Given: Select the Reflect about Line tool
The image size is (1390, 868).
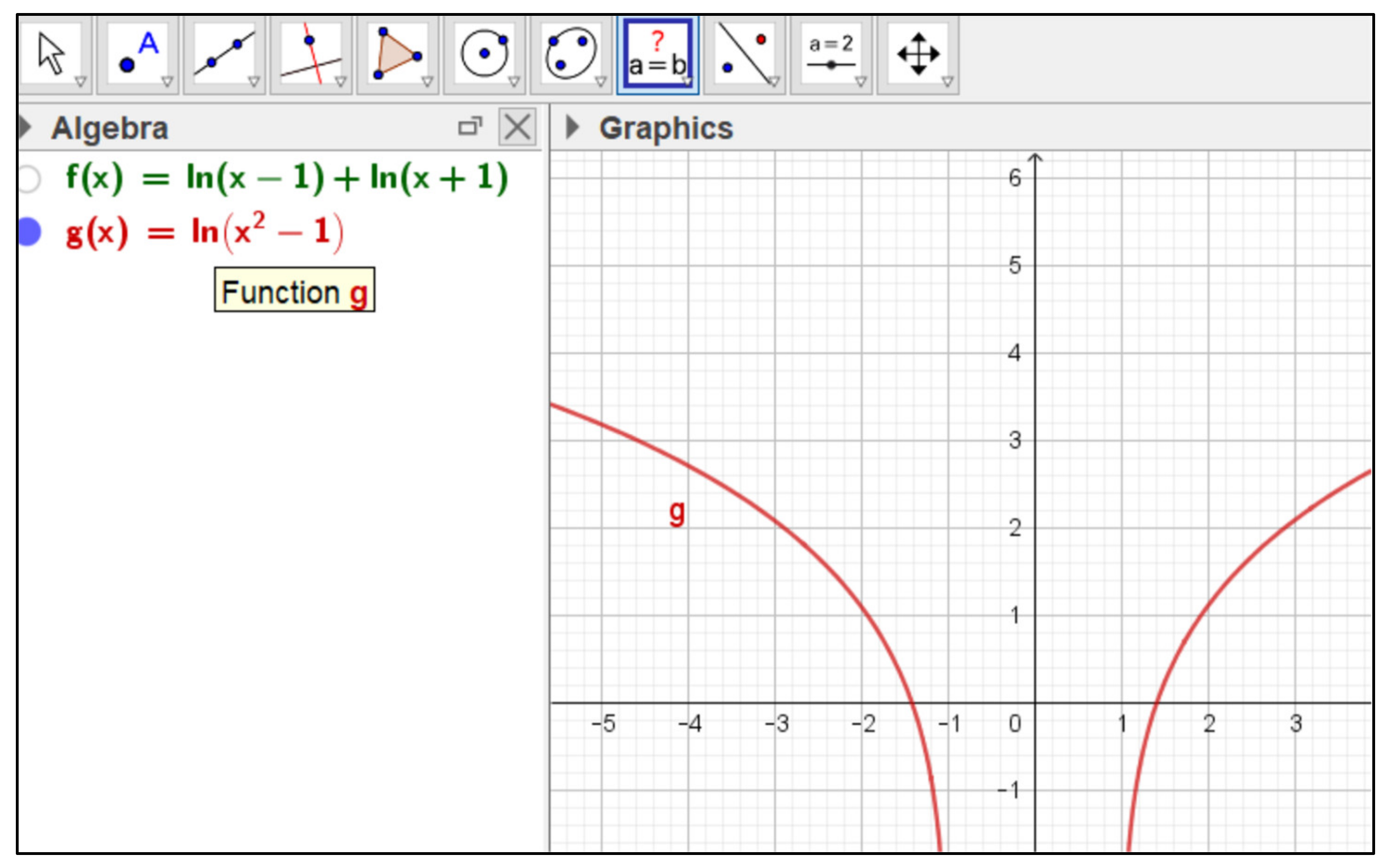Looking at the screenshot, I should coord(745,54).
